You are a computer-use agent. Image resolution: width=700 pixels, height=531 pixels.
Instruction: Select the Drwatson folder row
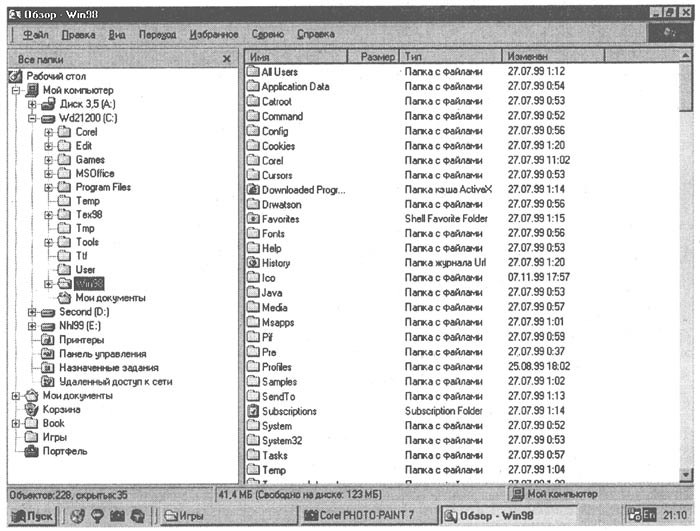408,204
